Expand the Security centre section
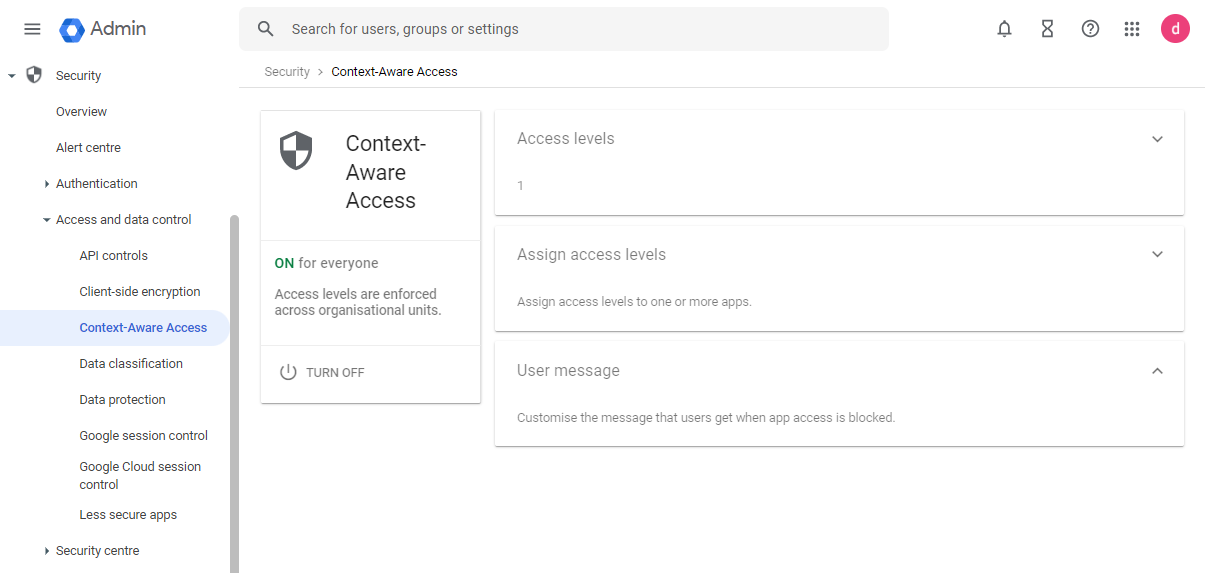The width and height of the screenshot is (1205, 573). click(x=47, y=551)
